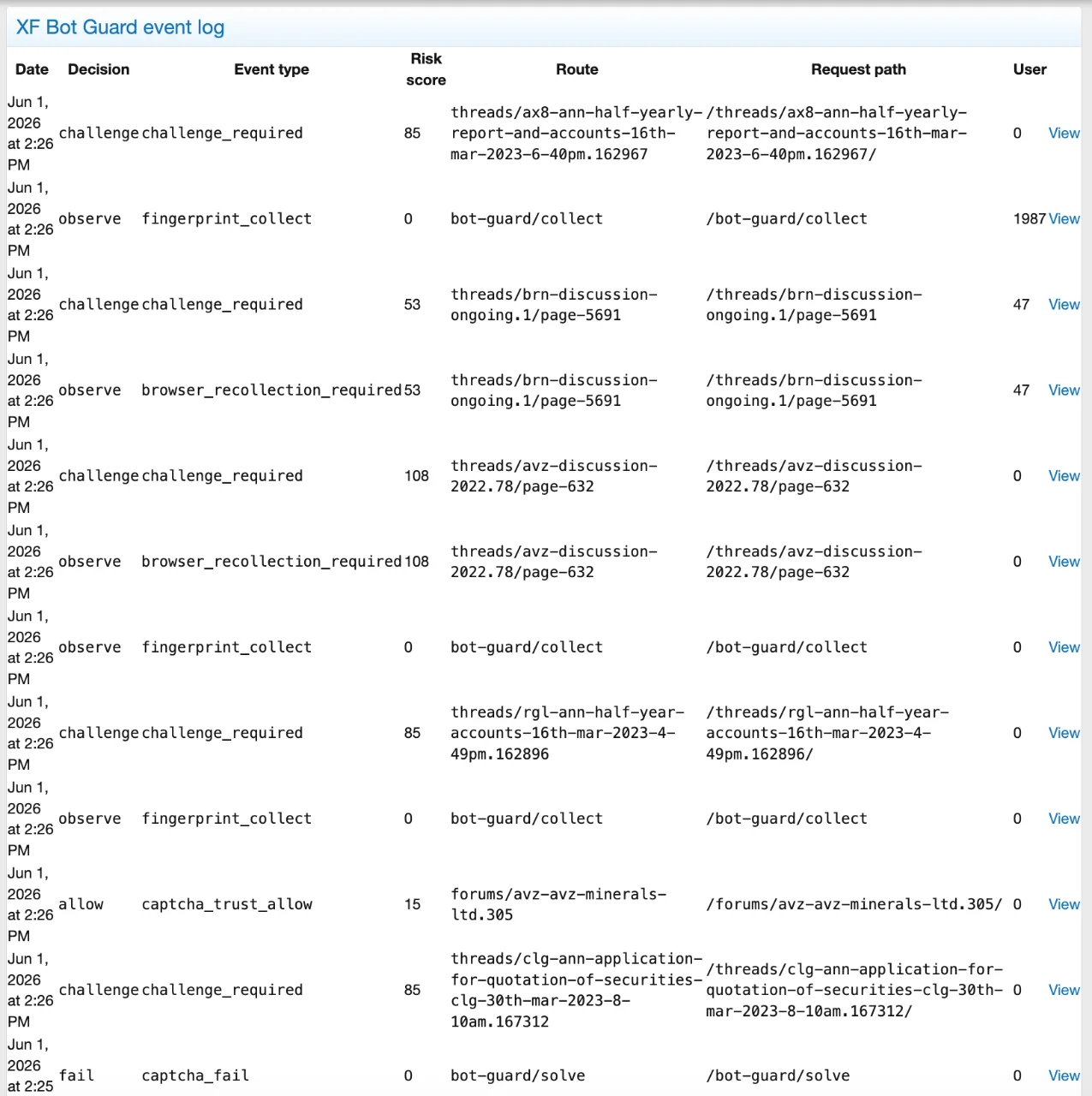Open View for the captcha_fail row
The width and height of the screenshot is (1092, 1096).
(x=1064, y=1075)
